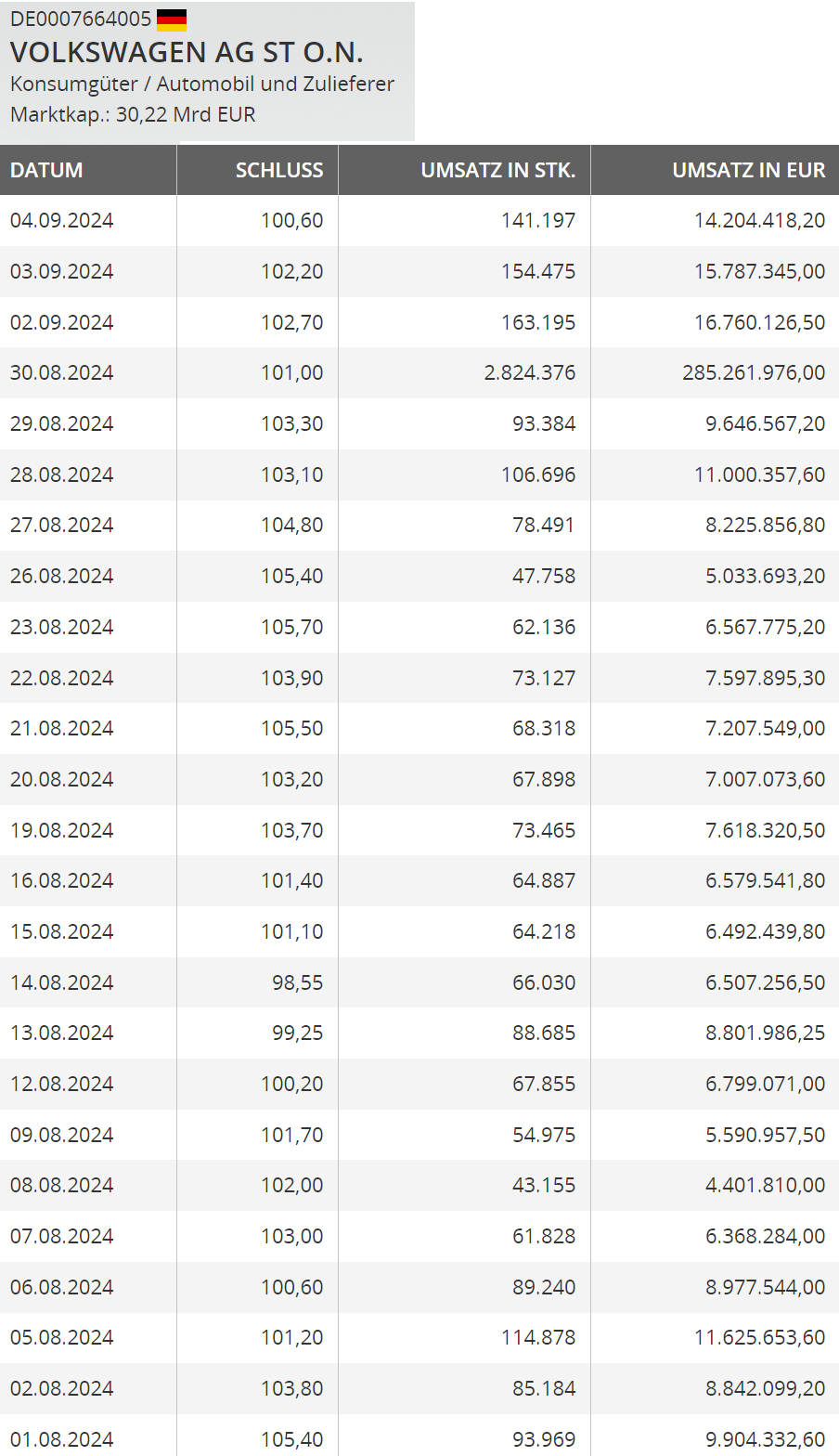Viewport: 839px width, 1456px height.
Task: Select the closing price 105,70
Action: coord(291,627)
